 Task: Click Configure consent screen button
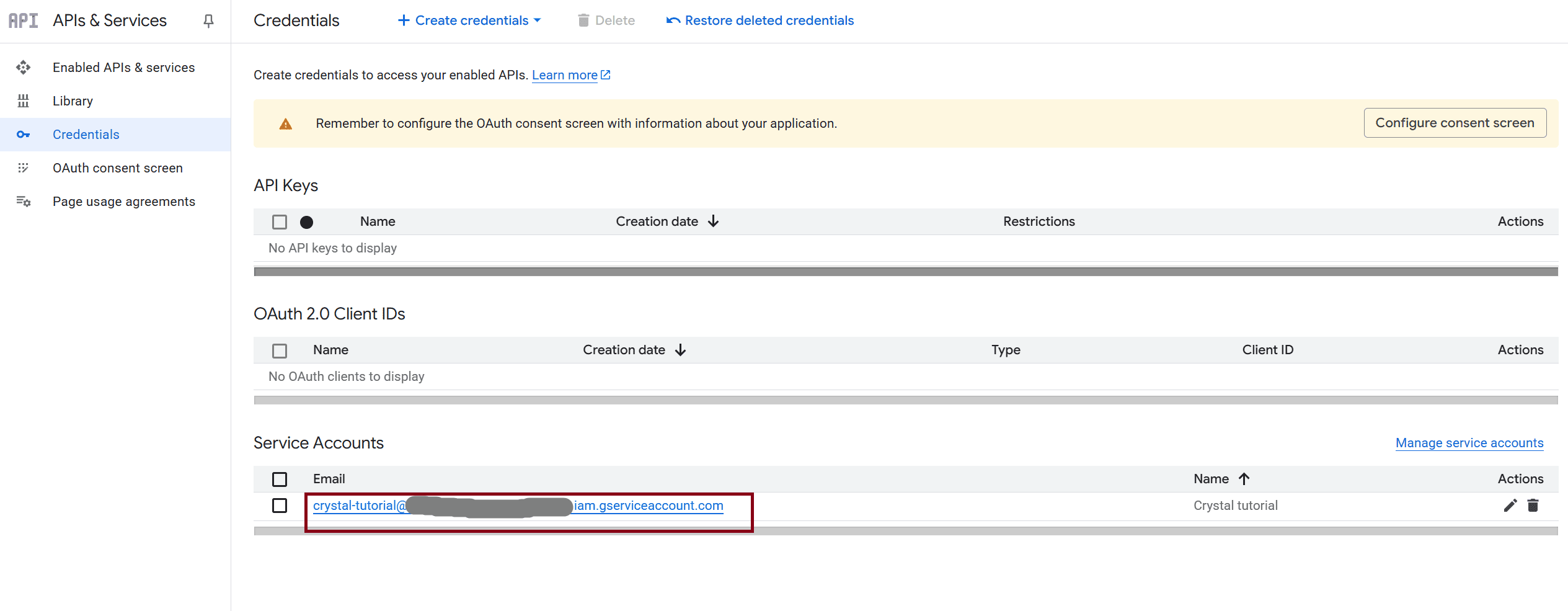click(x=1455, y=123)
